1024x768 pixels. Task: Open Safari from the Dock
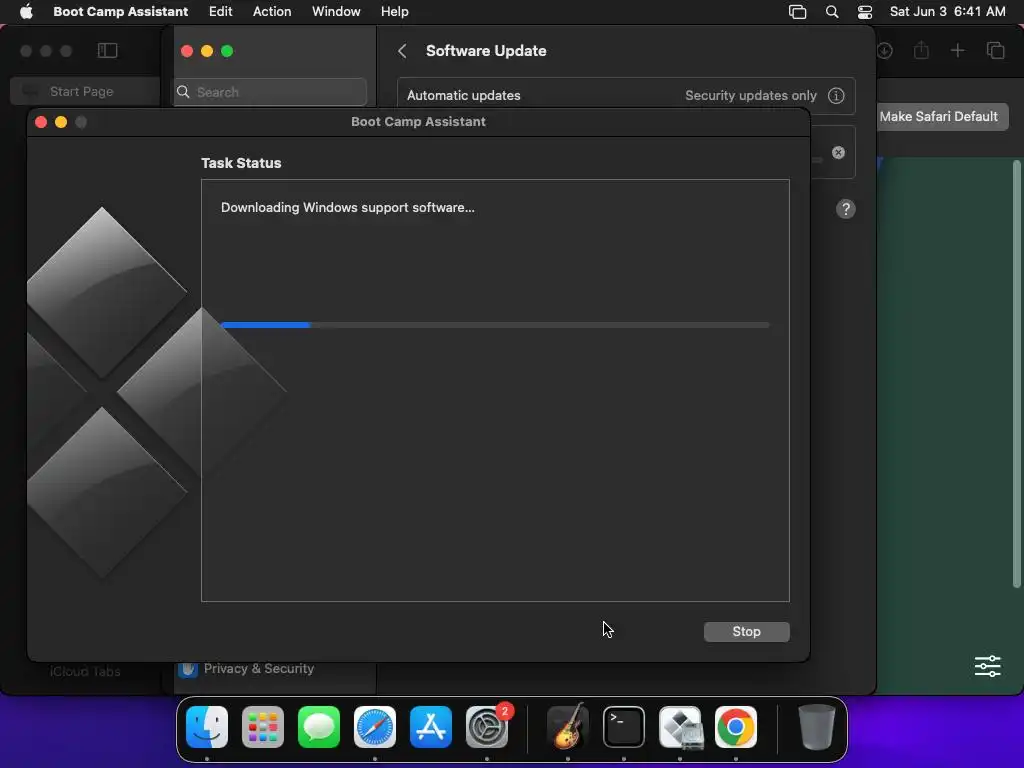(375, 727)
